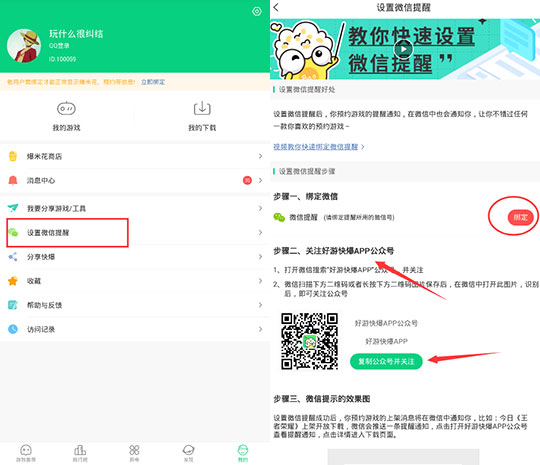
Task: Tap the 设置微信提醒步骤 section header
Action: point(307,171)
